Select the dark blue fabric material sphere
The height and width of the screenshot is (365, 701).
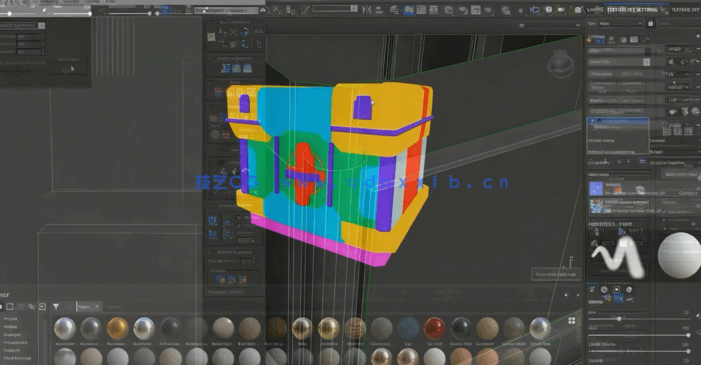(408, 328)
